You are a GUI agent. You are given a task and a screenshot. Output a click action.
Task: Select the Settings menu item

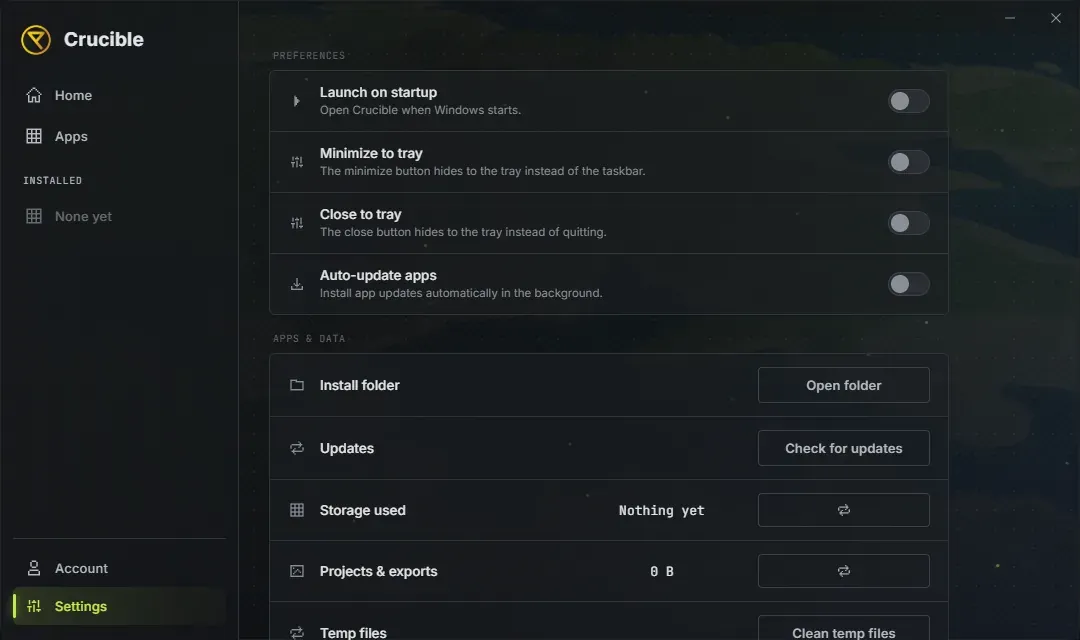click(x=119, y=606)
